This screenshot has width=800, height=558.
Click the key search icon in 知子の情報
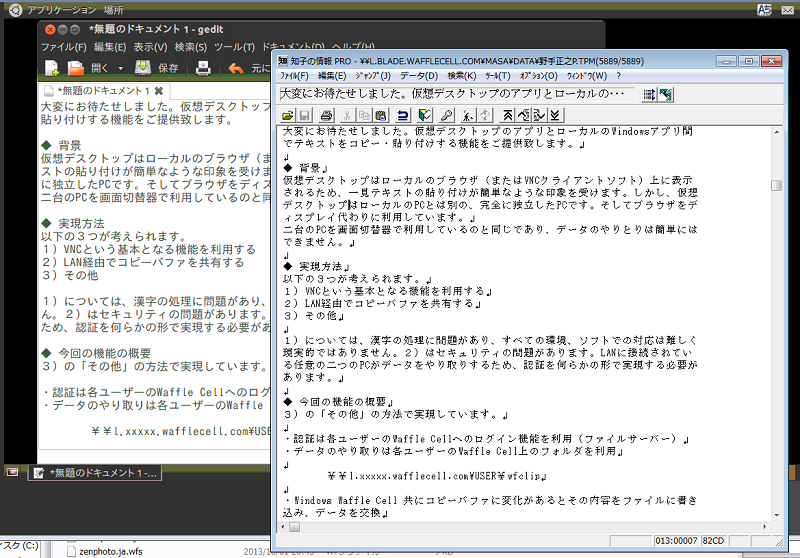tap(446, 115)
